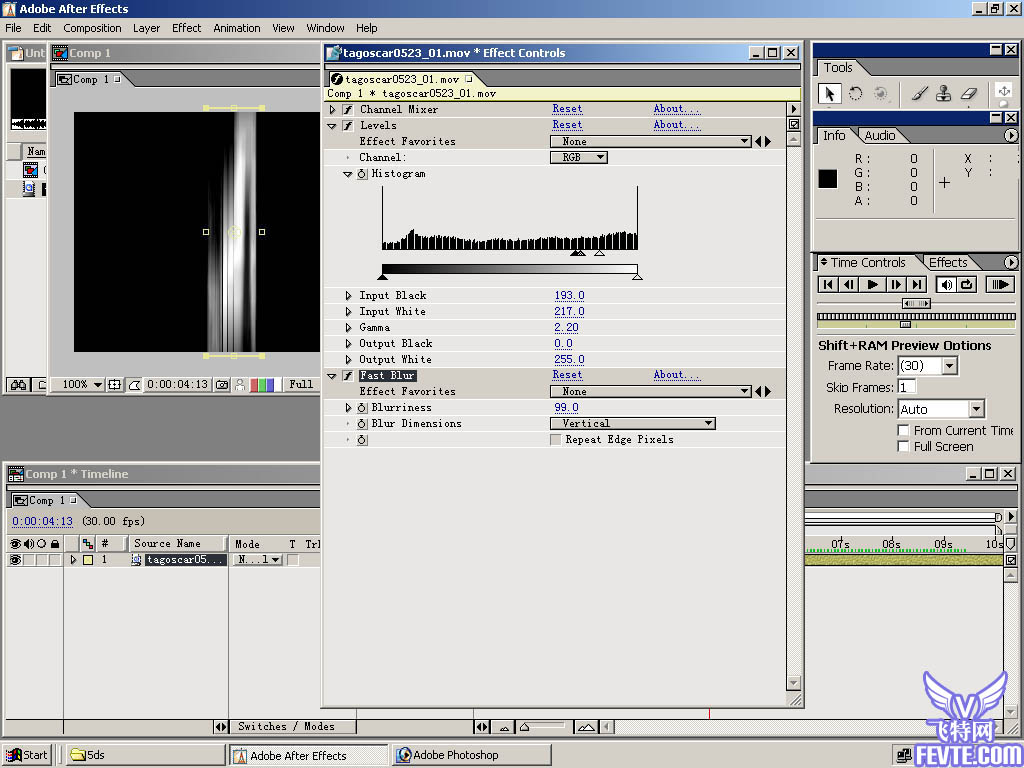
Task: Expand the Channel Mixer effect
Action: (x=333, y=110)
